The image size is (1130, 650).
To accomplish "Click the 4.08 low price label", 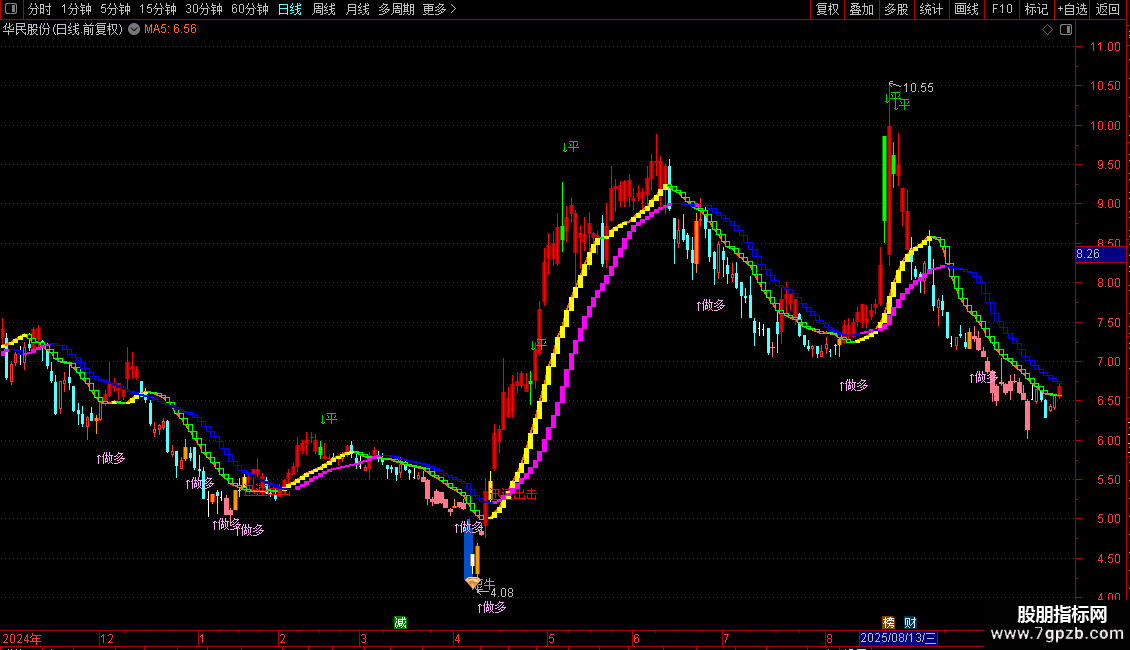I will pos(502,593).
